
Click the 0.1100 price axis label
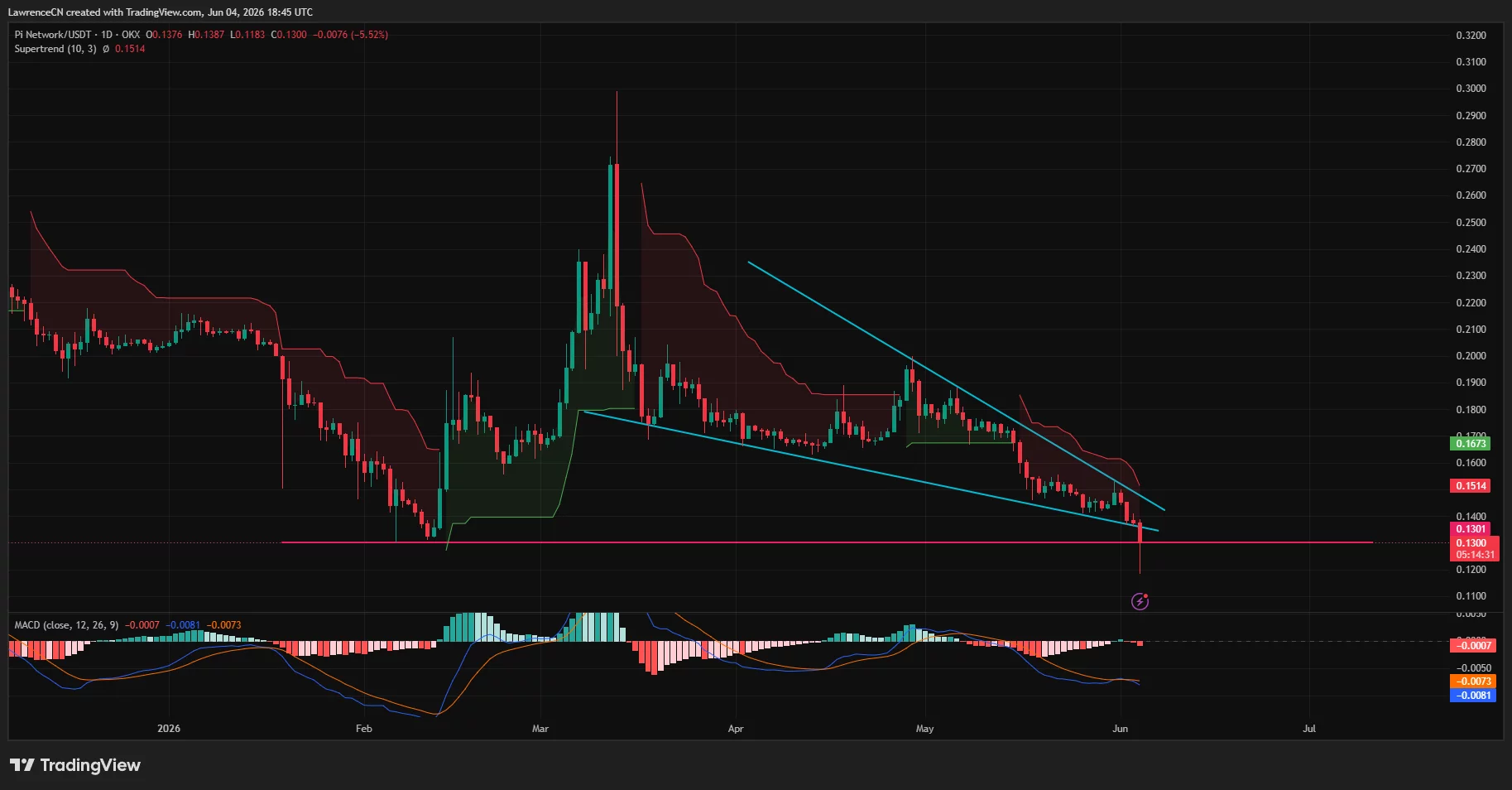(x=1471, y=596)
